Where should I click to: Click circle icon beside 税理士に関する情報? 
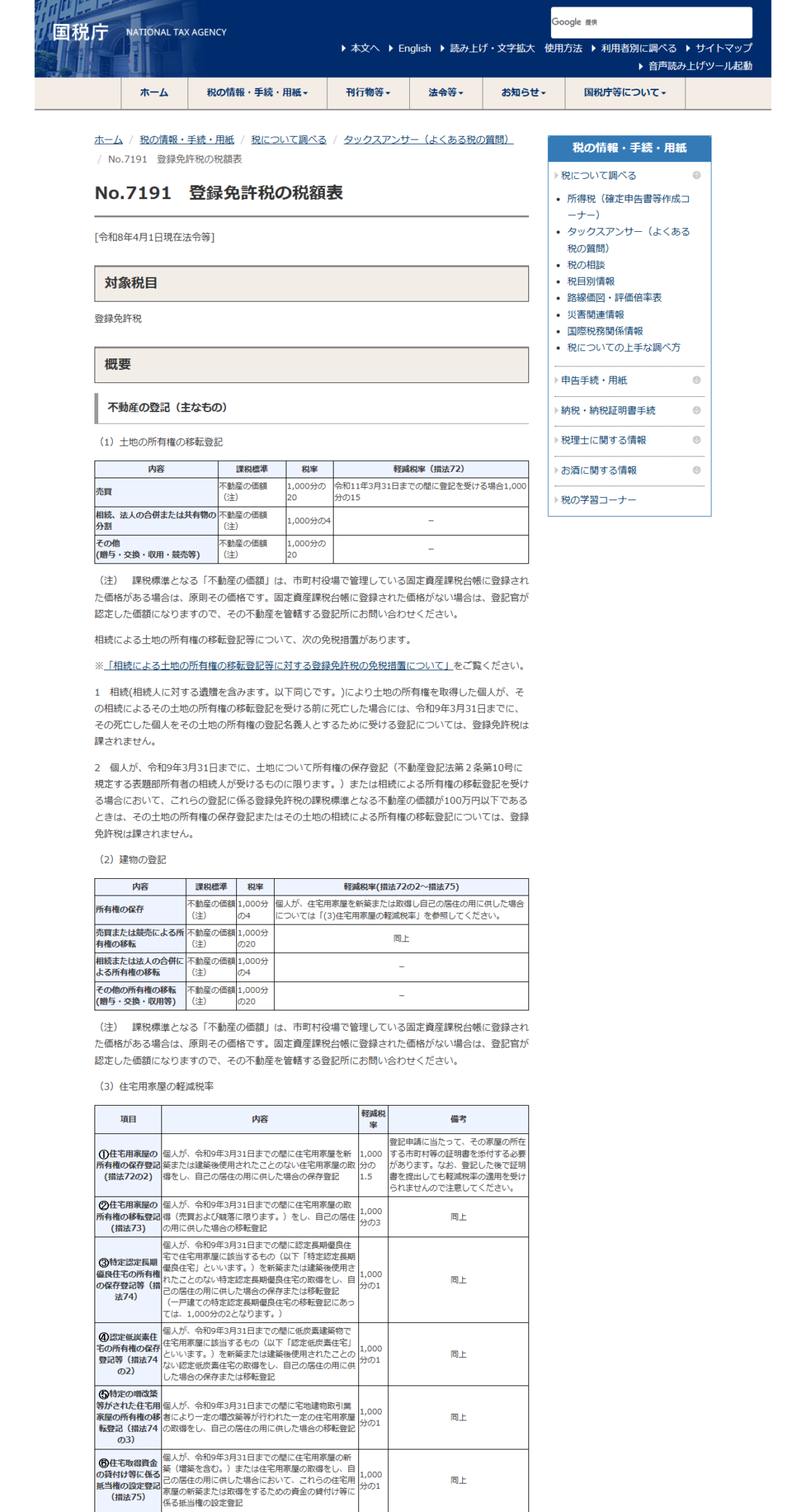(696, 440)
